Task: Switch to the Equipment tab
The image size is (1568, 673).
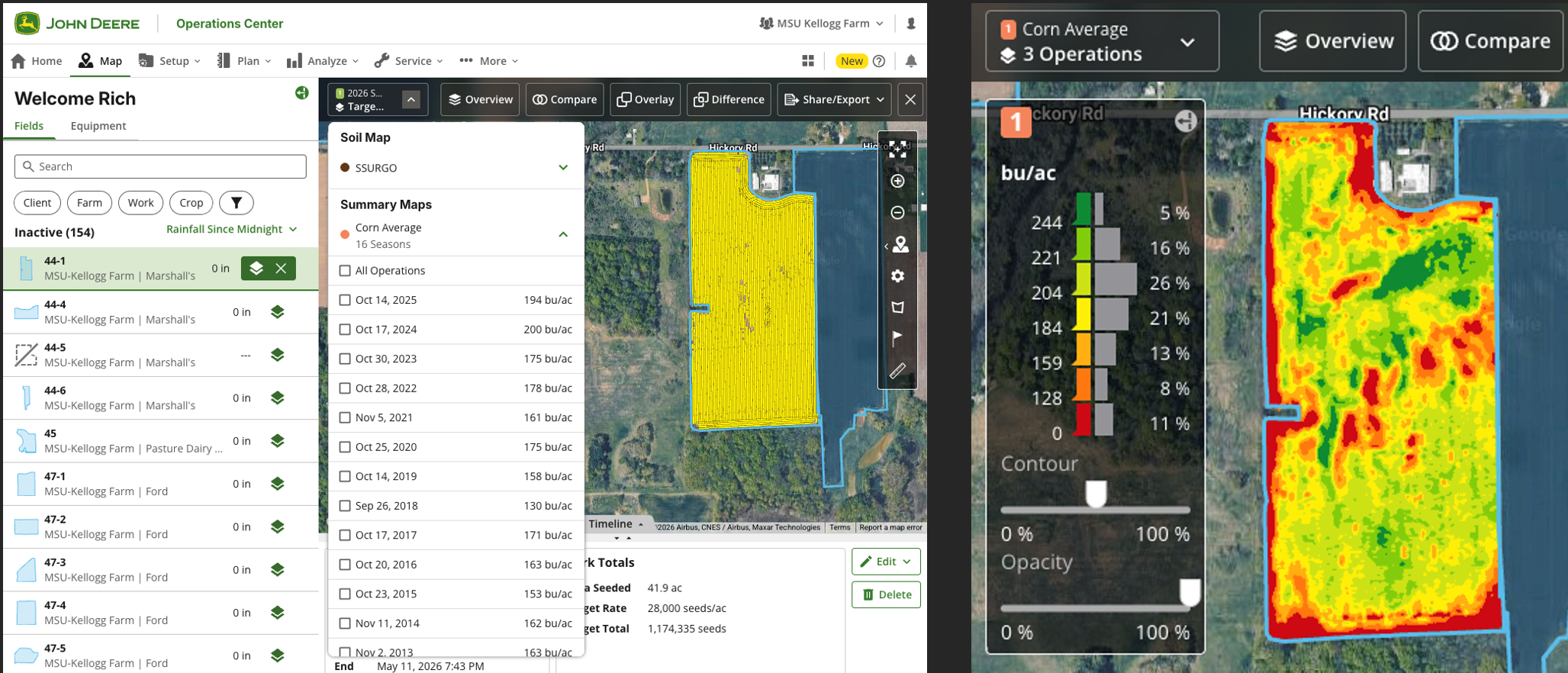Action: coord(98,126)
